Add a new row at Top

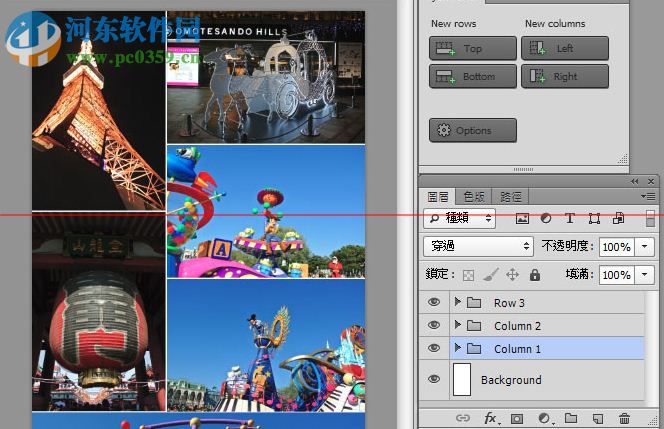[x=473, y=48]
